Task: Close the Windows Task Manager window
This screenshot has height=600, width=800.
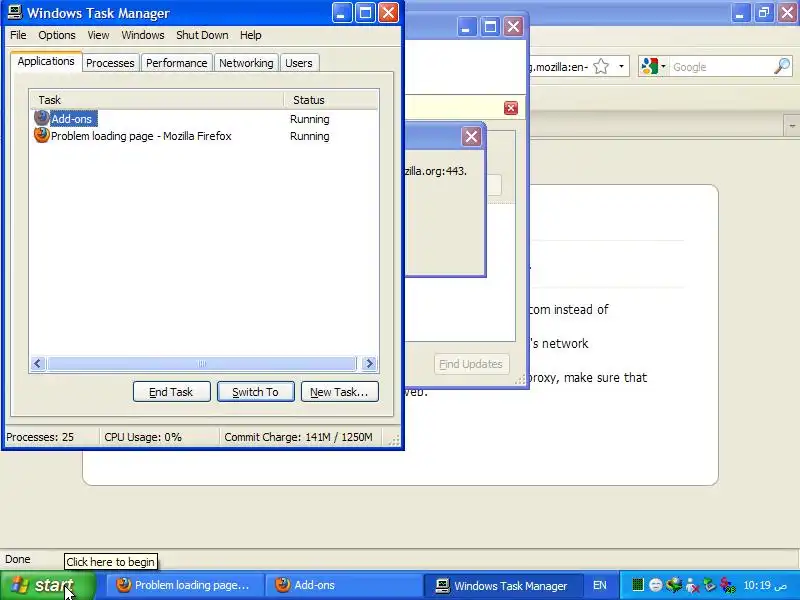Action: click(389, 13)
